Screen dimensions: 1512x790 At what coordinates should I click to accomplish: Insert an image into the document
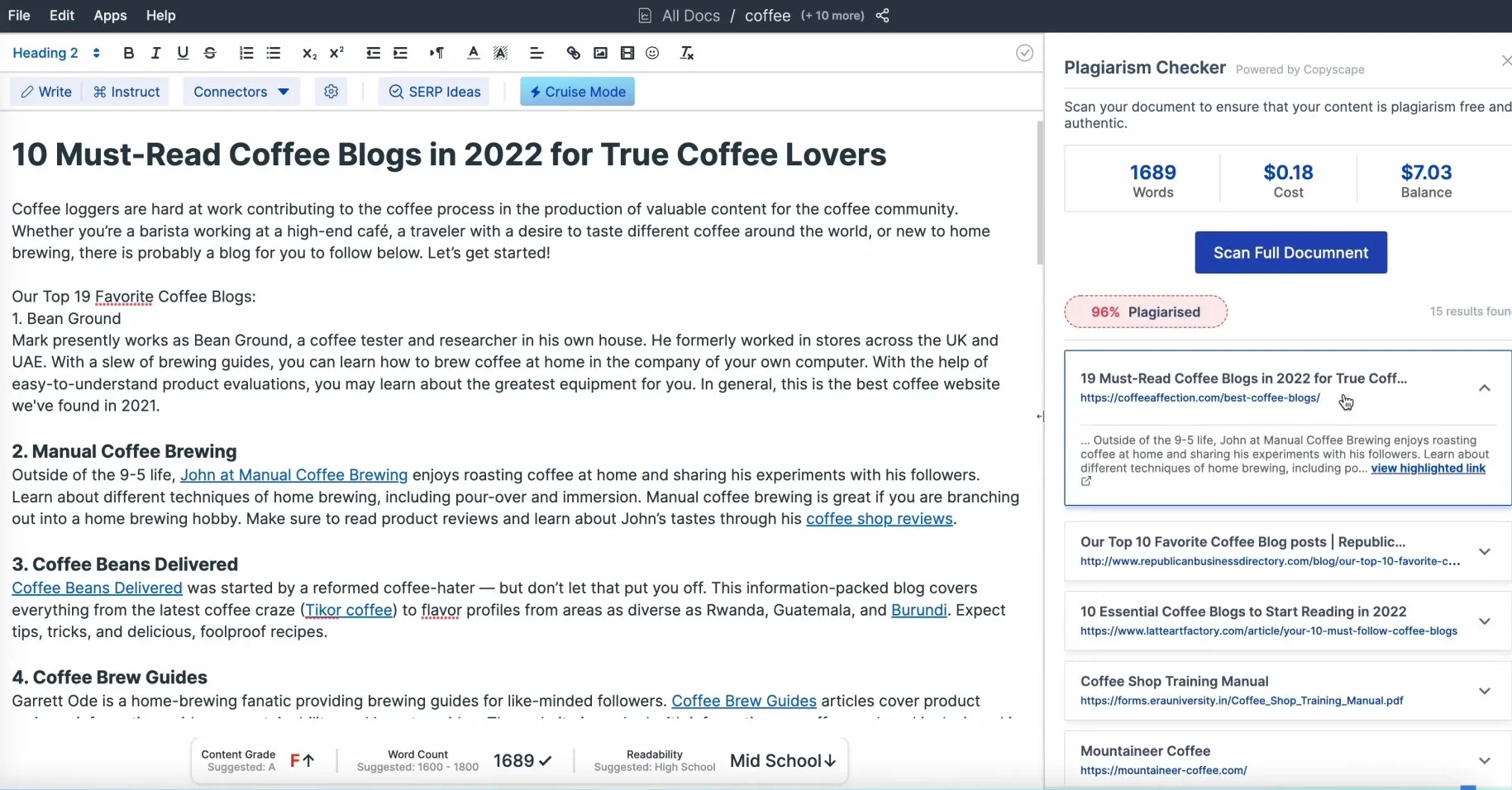[600, 53]
